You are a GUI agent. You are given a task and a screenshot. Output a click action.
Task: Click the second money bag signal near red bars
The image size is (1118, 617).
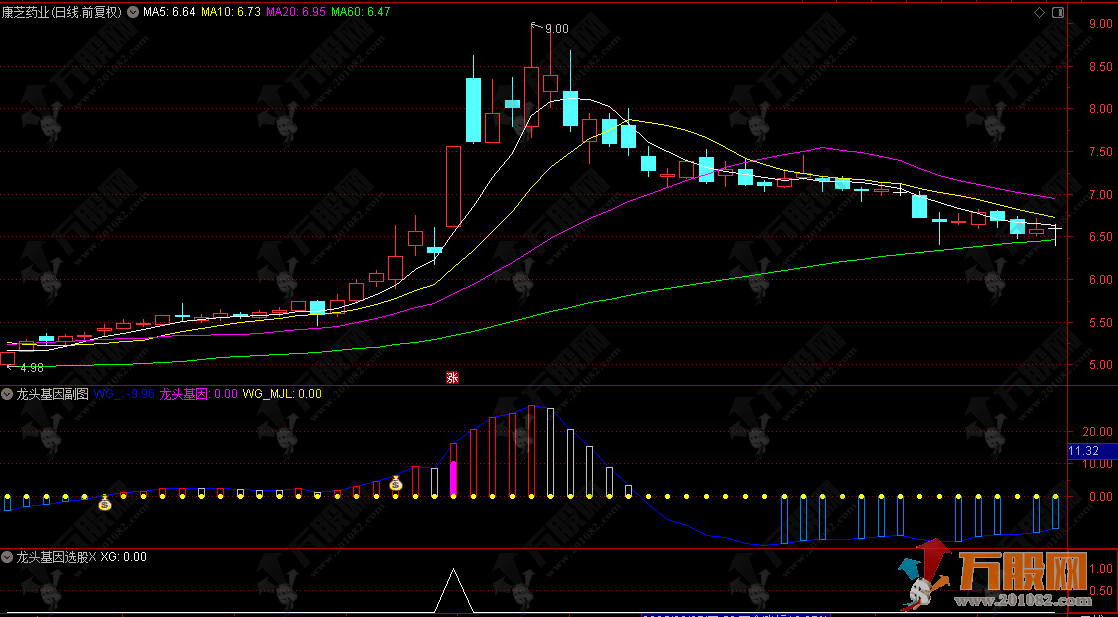(x=395, y=484)
